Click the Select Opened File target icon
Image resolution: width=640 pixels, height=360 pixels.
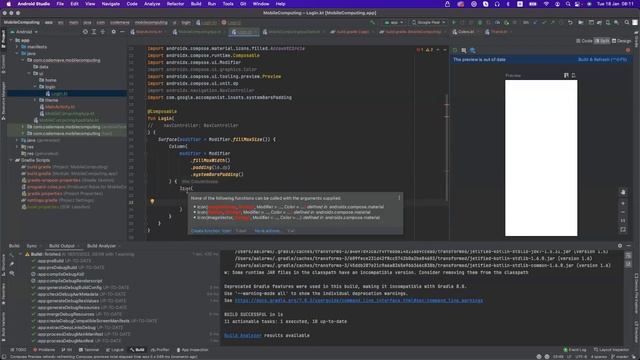coord(85,32)
